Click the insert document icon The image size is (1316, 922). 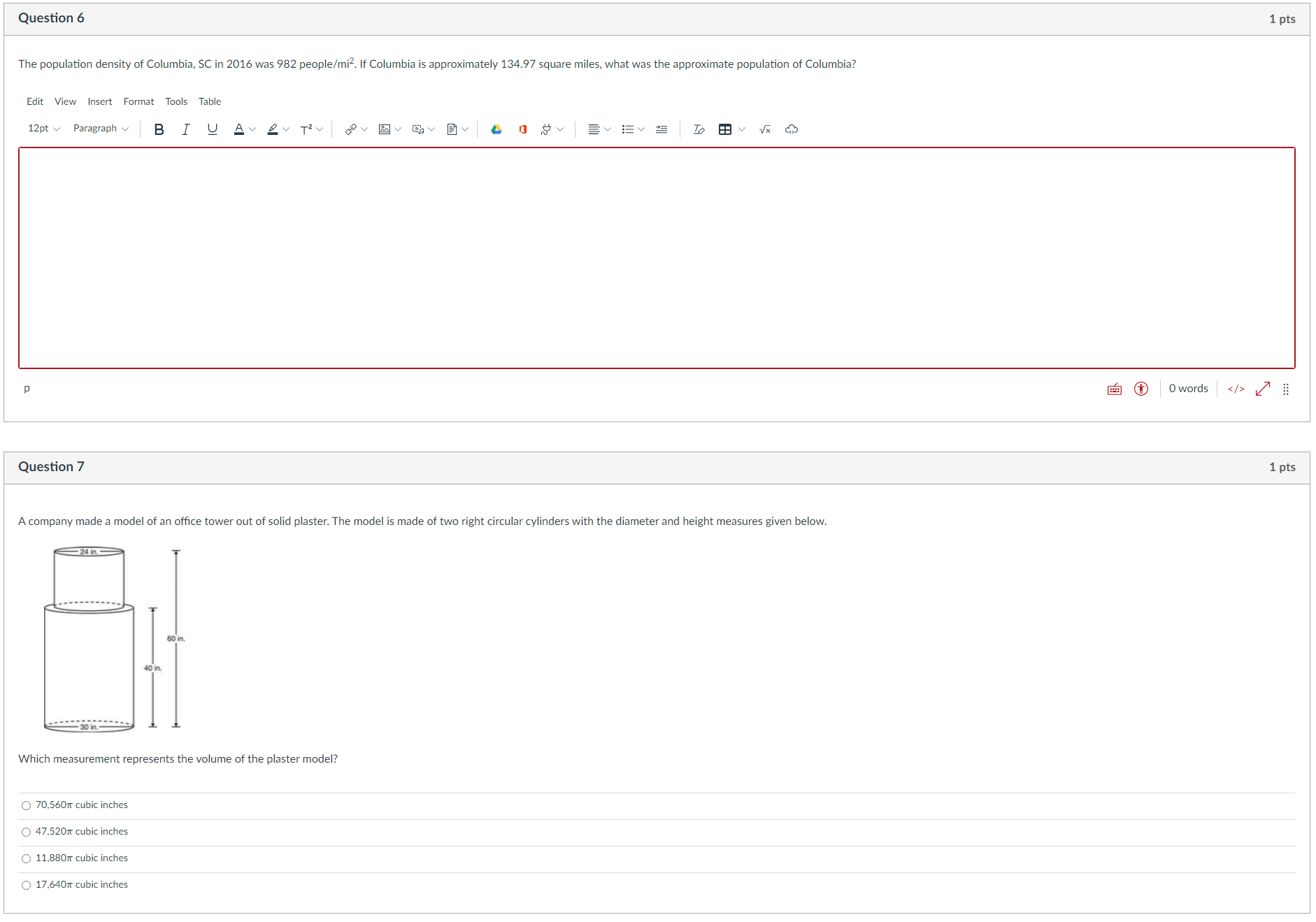coord(452,129)
